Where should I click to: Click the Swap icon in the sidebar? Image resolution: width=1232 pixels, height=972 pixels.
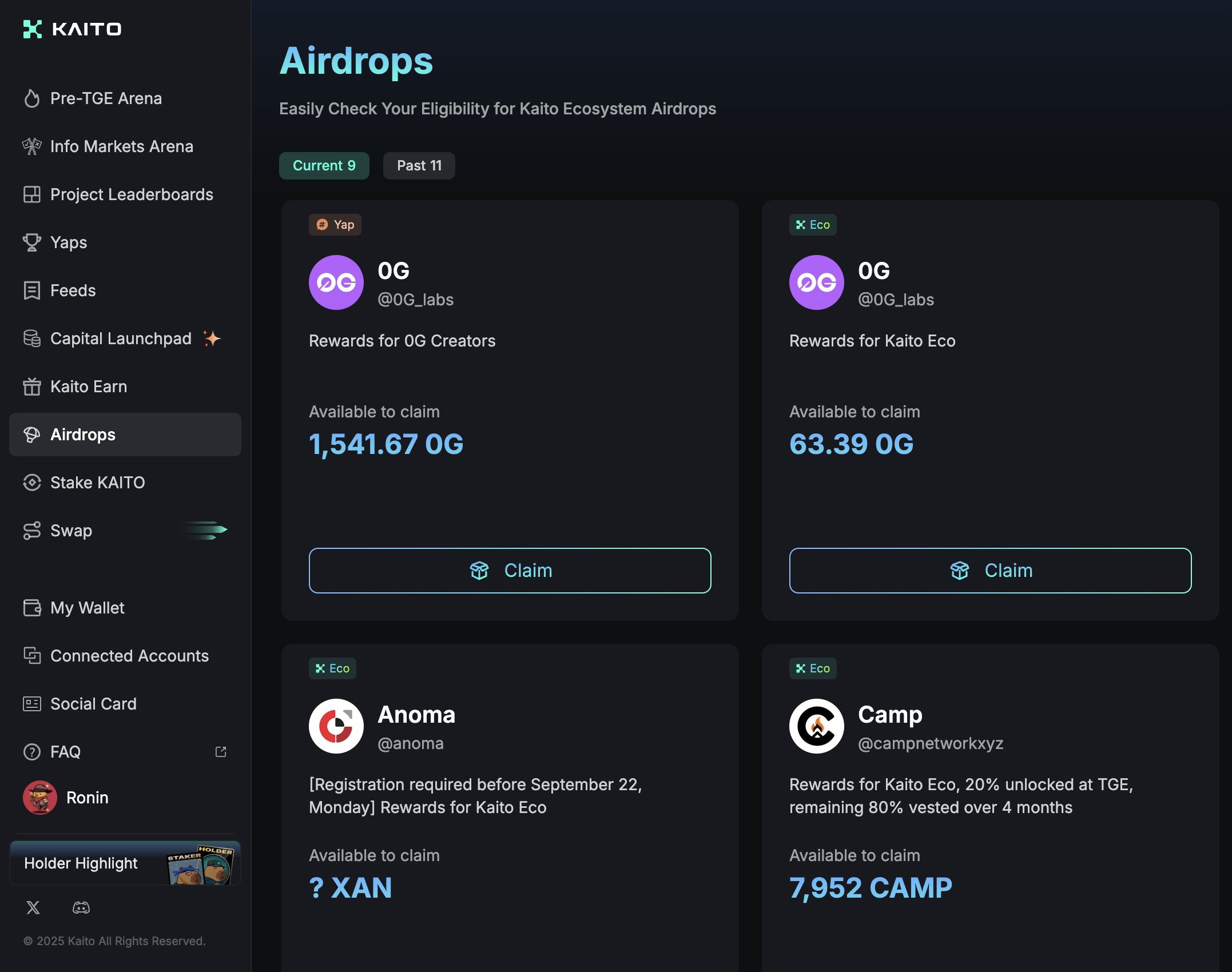tap(33, 531)
